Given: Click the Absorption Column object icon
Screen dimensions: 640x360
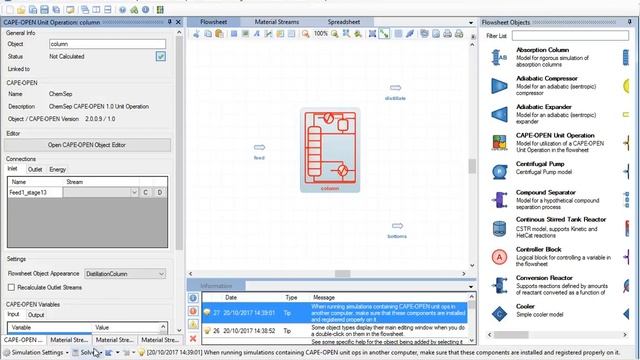Looking at the screenshot, I should [499, 57].
